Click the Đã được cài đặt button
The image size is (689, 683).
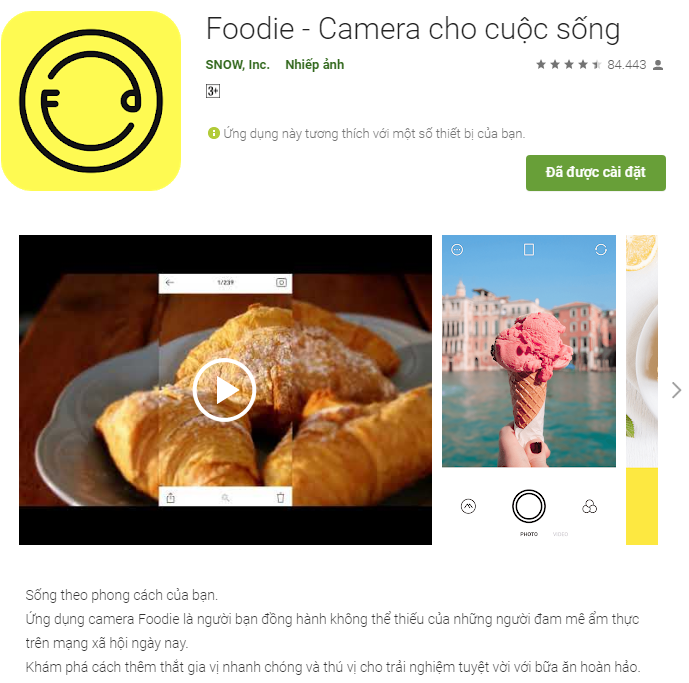595,173
